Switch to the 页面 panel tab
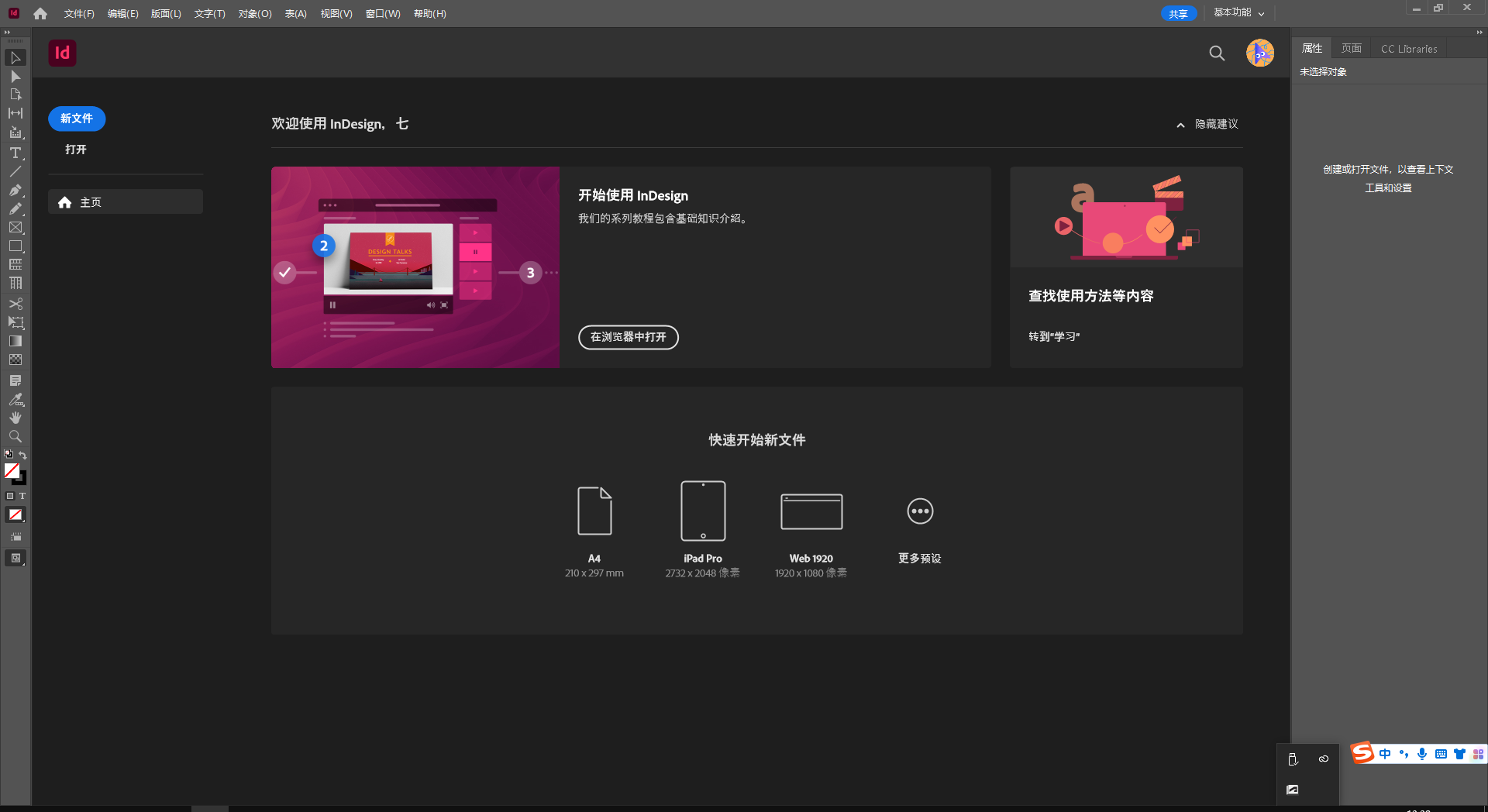This screenshot has width=1488, height=812. [x=1352, y=48]
